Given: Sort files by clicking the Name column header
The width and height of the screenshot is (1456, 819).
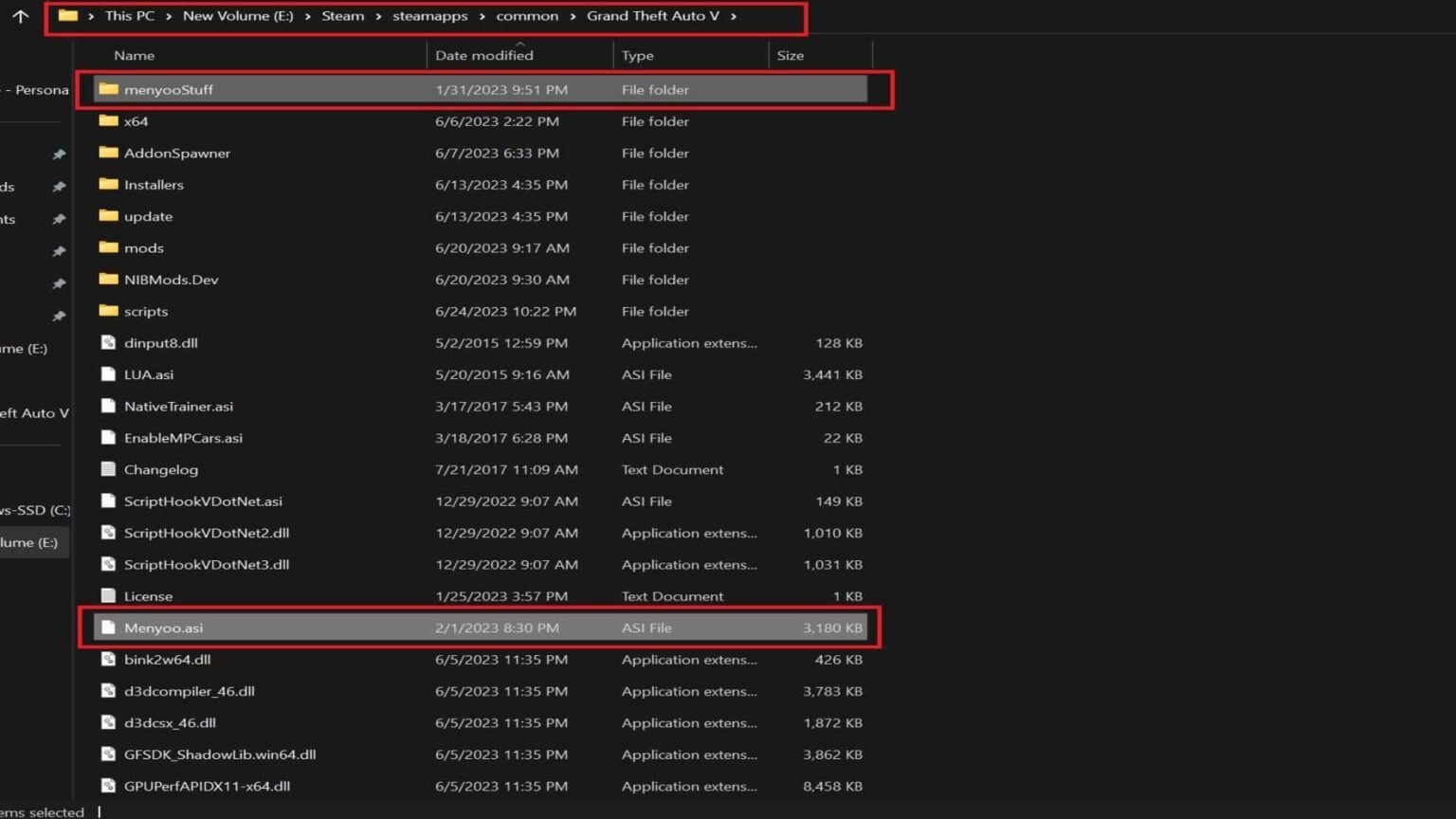Looking at the screenshot, I should tap(134, 55).
